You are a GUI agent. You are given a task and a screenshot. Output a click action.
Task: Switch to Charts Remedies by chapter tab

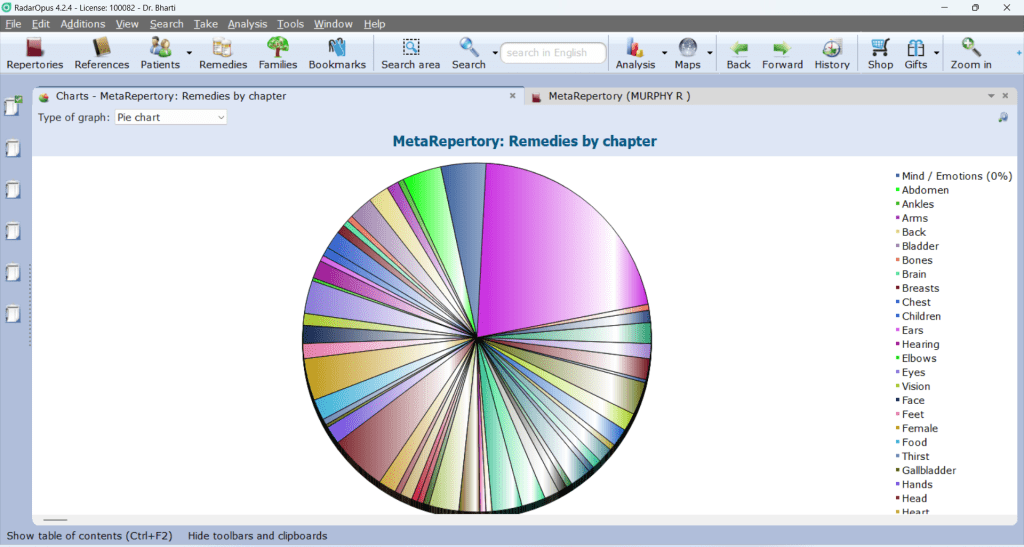(x=171, y=96)
